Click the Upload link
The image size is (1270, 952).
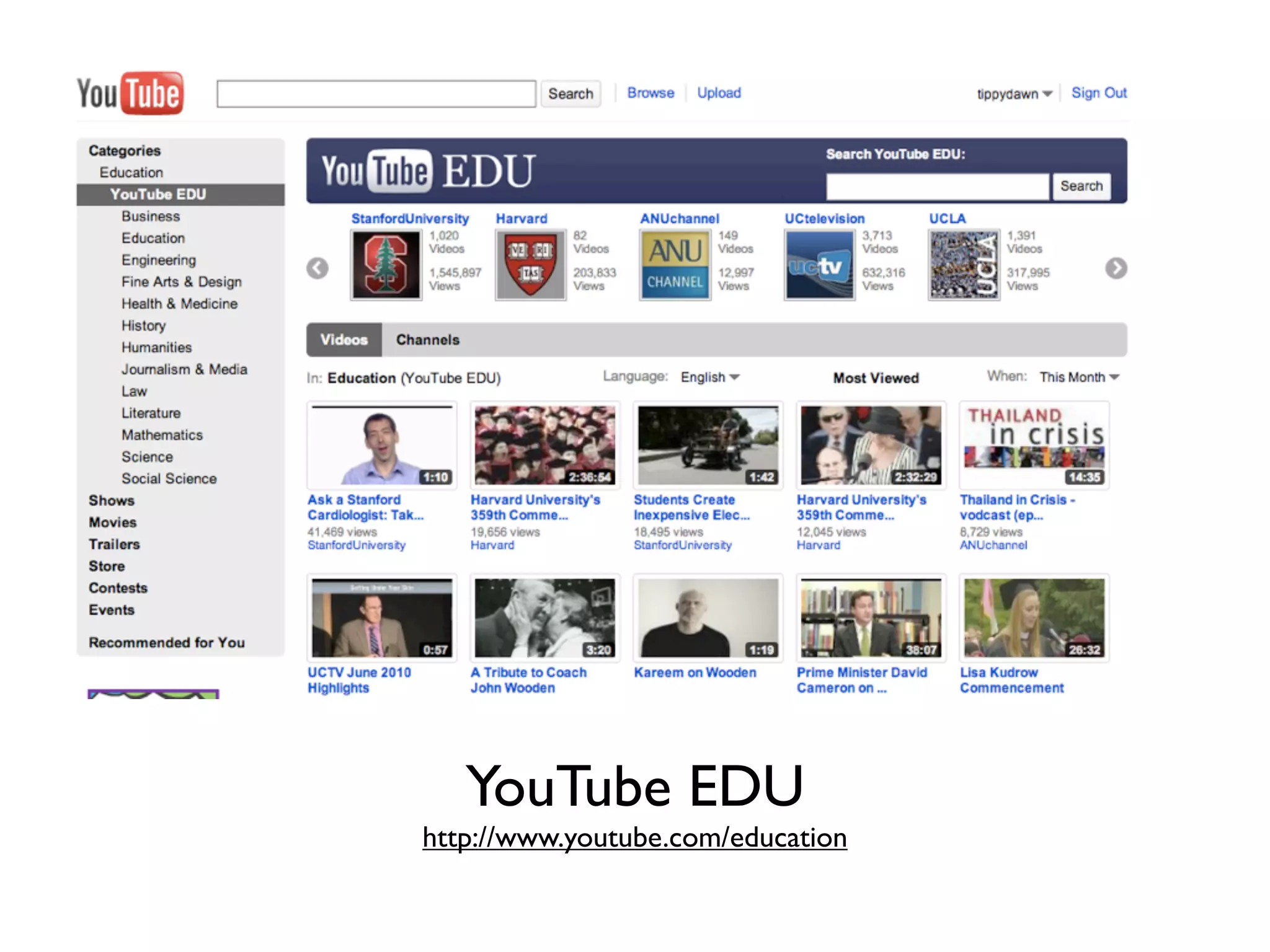click(x=719, y=93)
